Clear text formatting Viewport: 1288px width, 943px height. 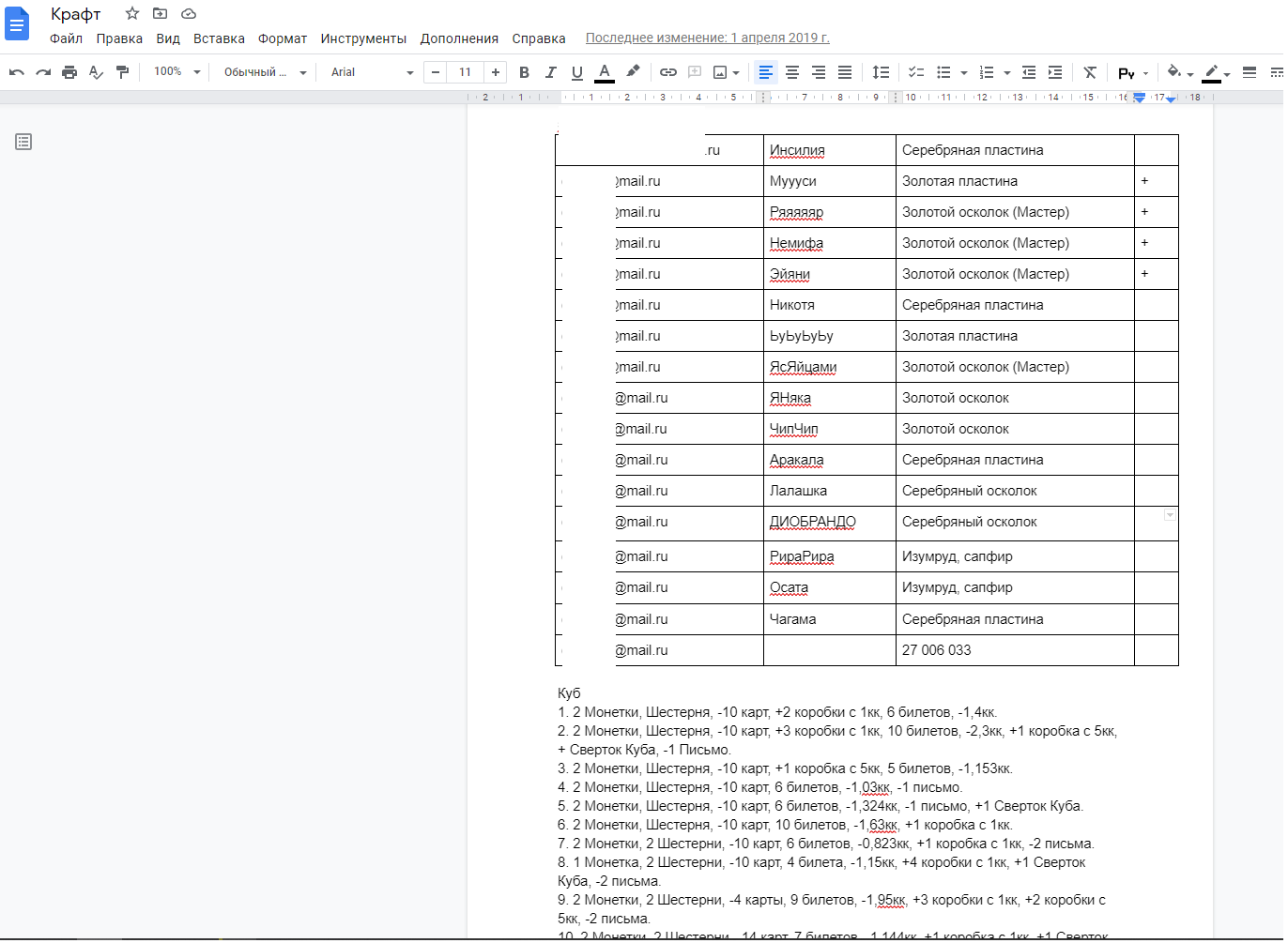click(1090, 72)
